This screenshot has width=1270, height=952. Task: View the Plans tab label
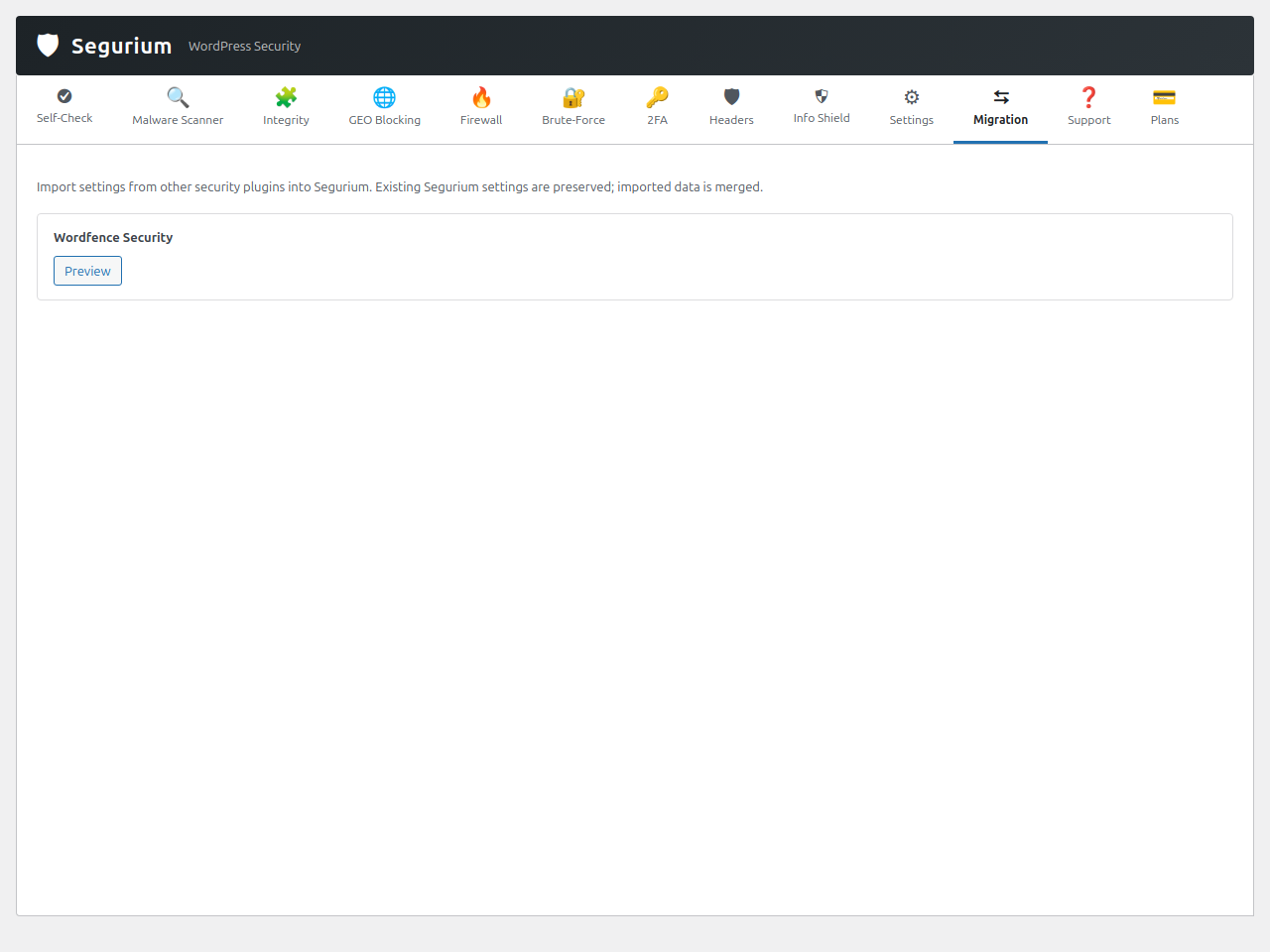1165,120
